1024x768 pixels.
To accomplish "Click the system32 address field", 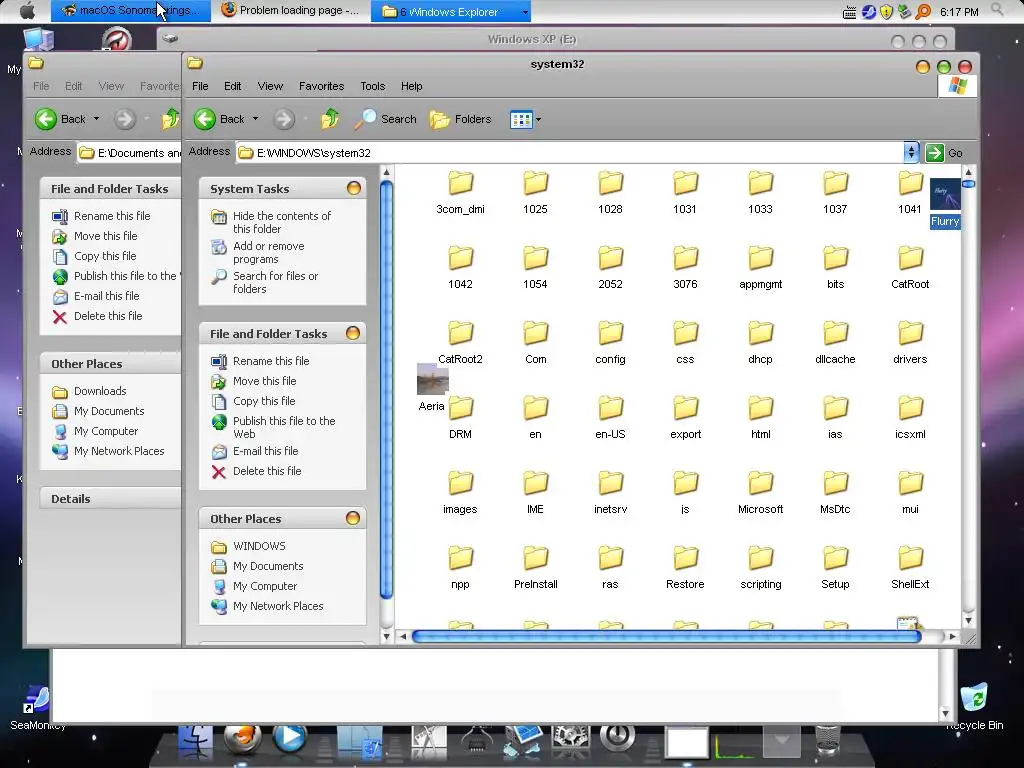I will pos(570,153).
